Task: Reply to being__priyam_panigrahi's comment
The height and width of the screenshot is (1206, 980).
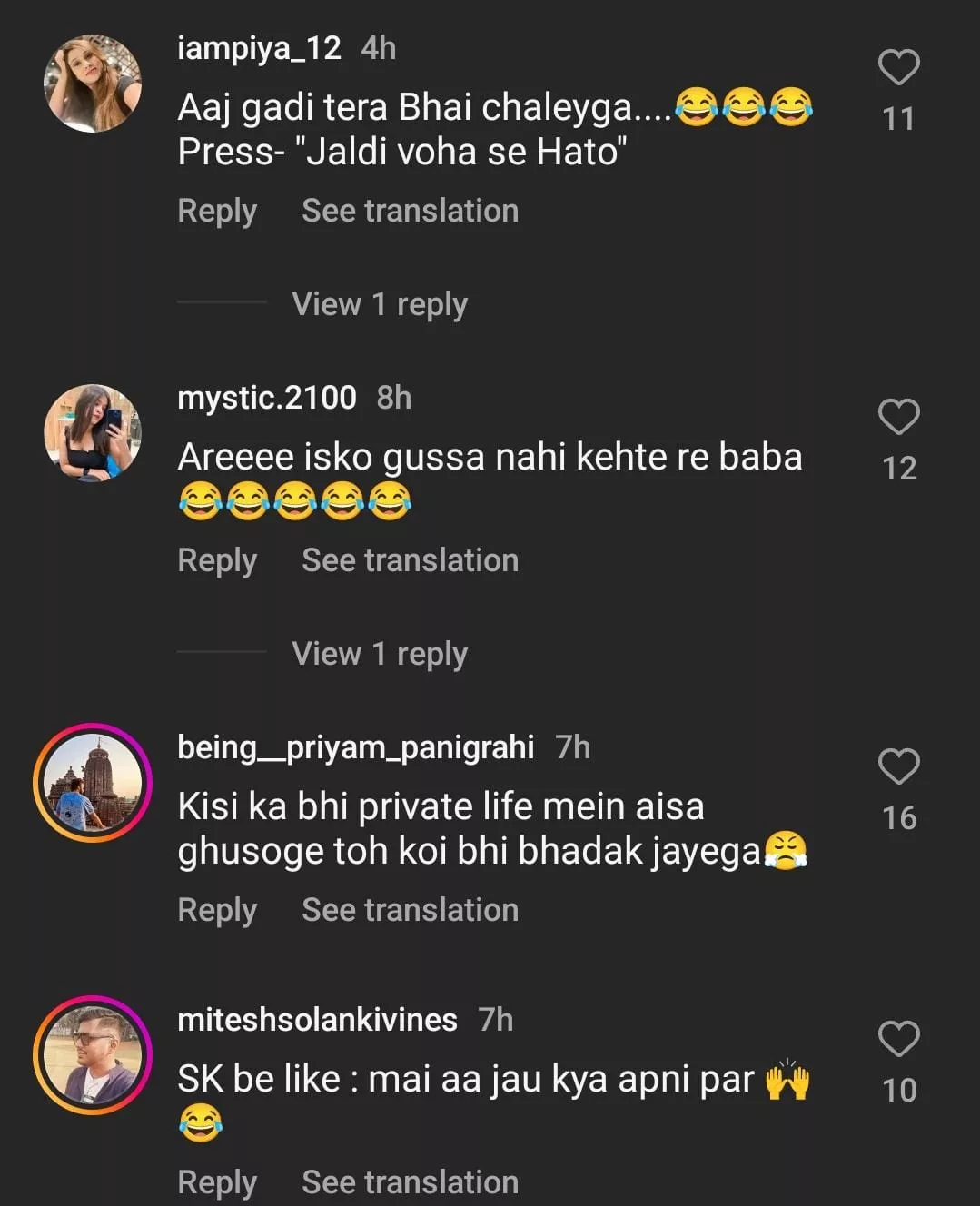Action: coord(217,910)
